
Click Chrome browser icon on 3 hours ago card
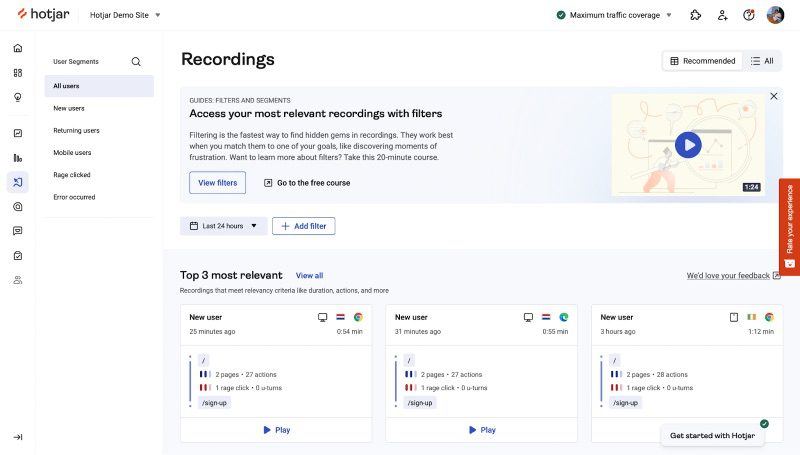(x=769, y=317)
